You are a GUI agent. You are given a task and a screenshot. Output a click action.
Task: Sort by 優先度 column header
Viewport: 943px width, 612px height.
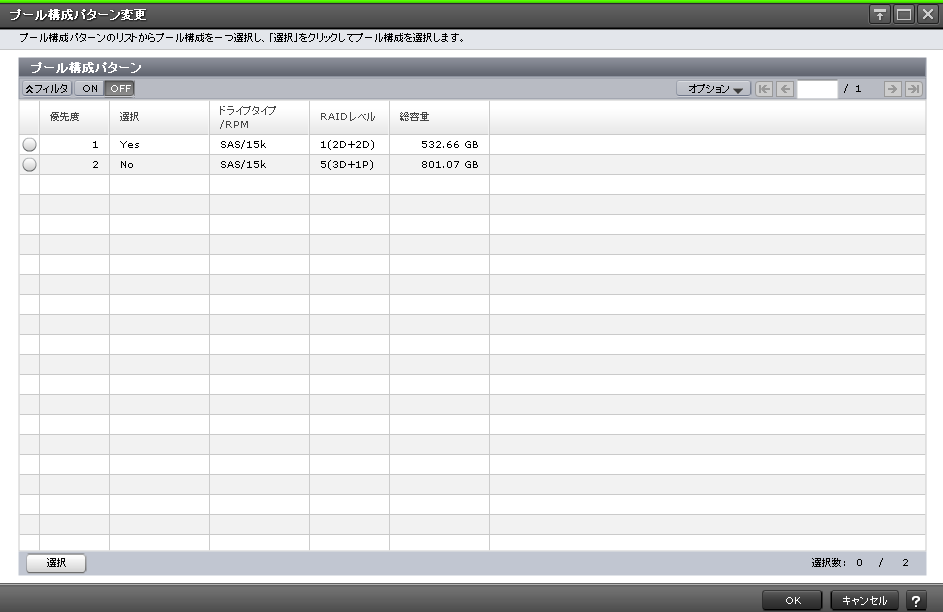pyautogui.click(x=75, y=117)
